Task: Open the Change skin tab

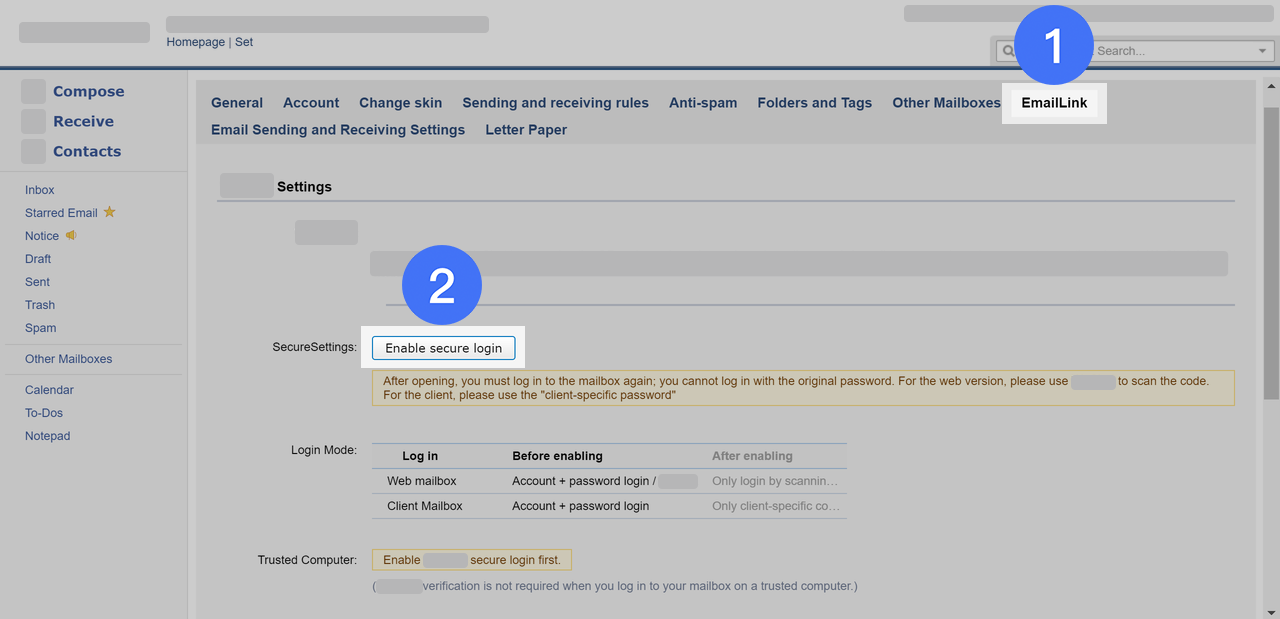Action: [400, 102]
